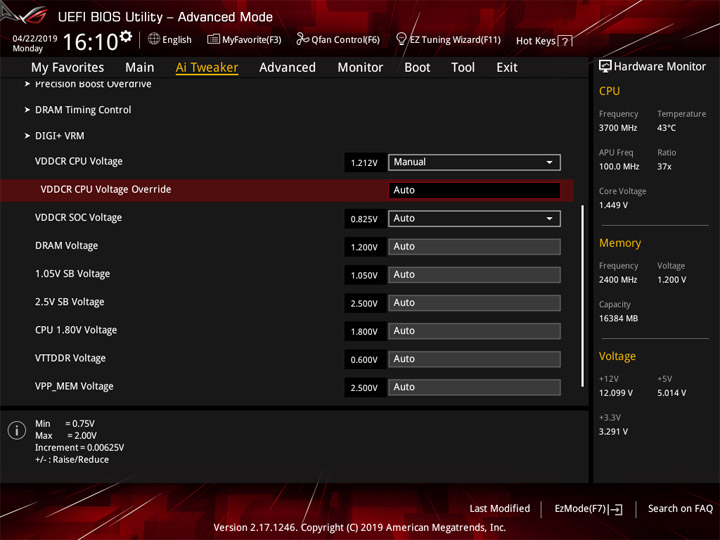Open the Hot Keys question mark icon
720x540 pixels.
565,41
